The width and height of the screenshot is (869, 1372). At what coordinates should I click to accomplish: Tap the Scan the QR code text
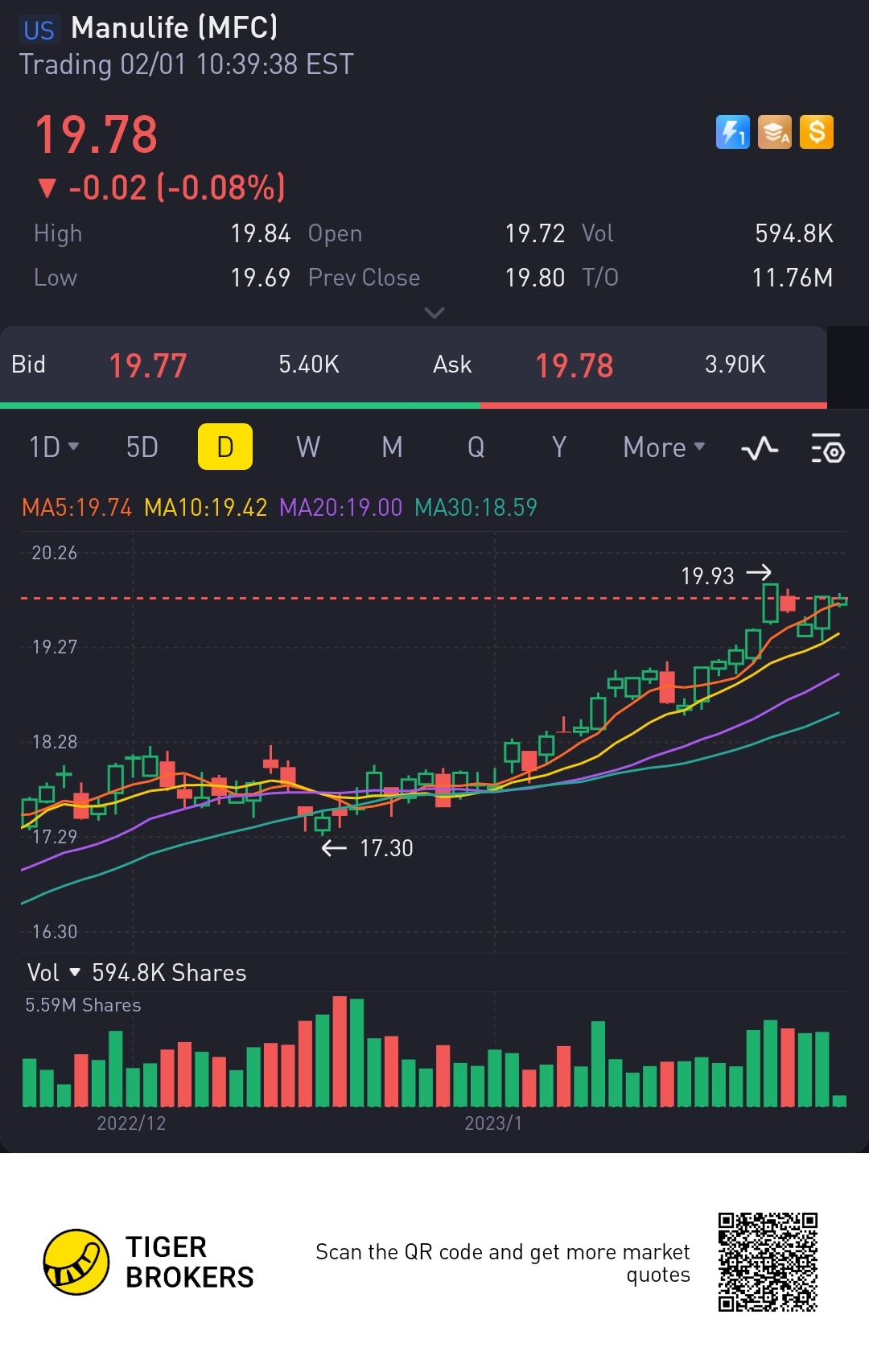(x=503, y=1263)
